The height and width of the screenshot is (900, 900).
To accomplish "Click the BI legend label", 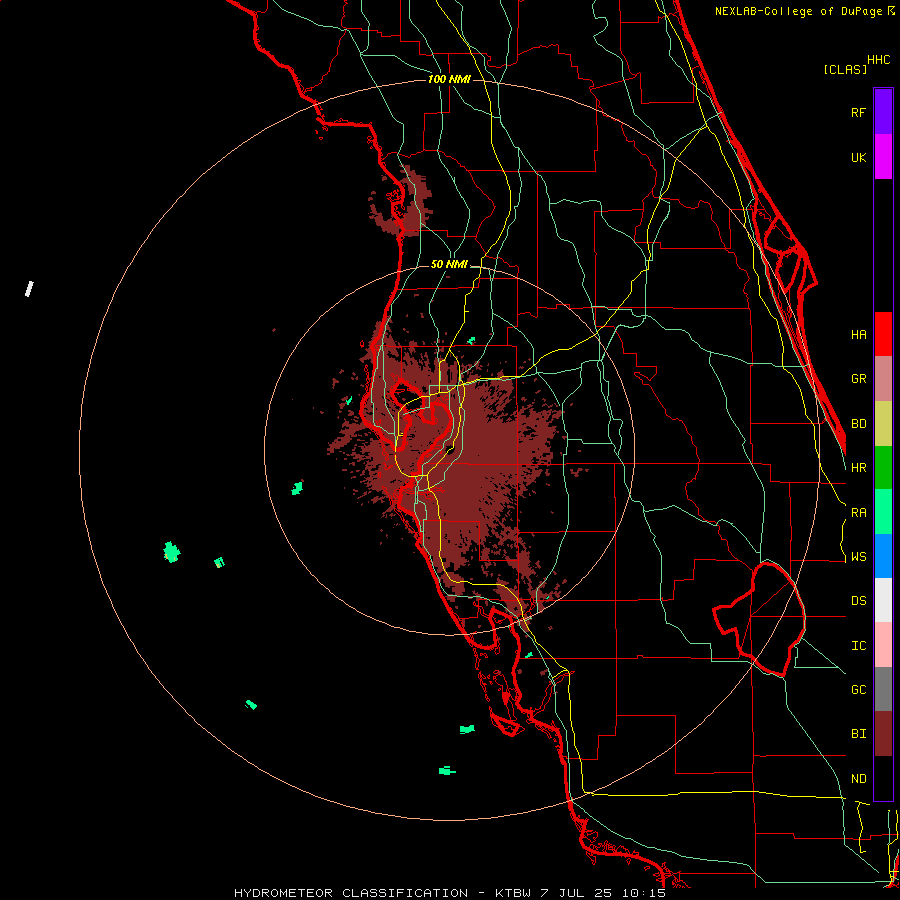I will pyautogui.click(x=859, y=734).
